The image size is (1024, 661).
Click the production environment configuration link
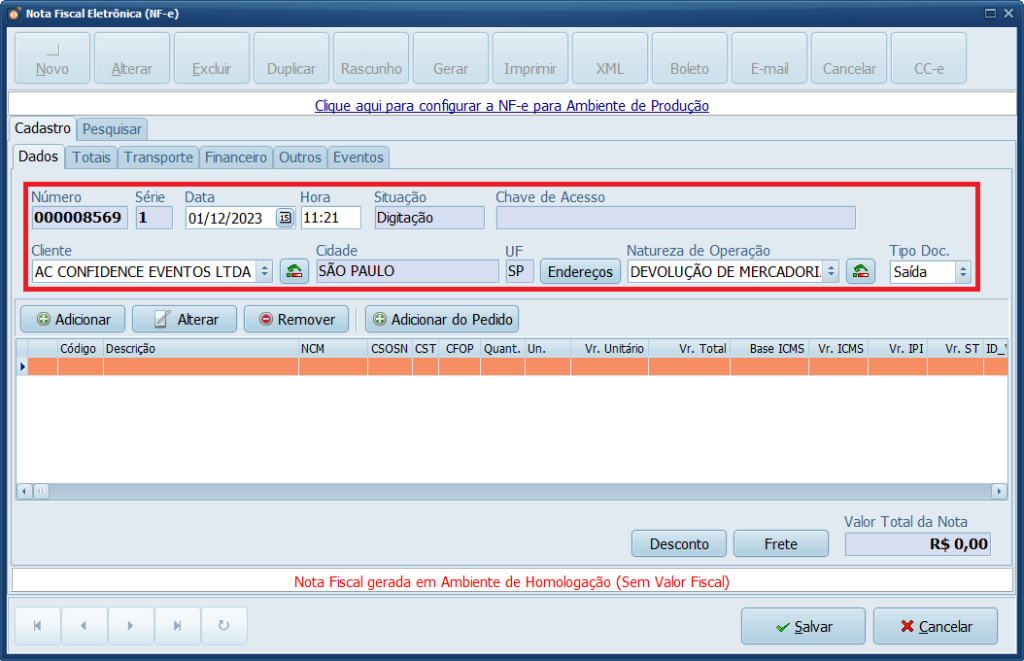pos(512,105)
